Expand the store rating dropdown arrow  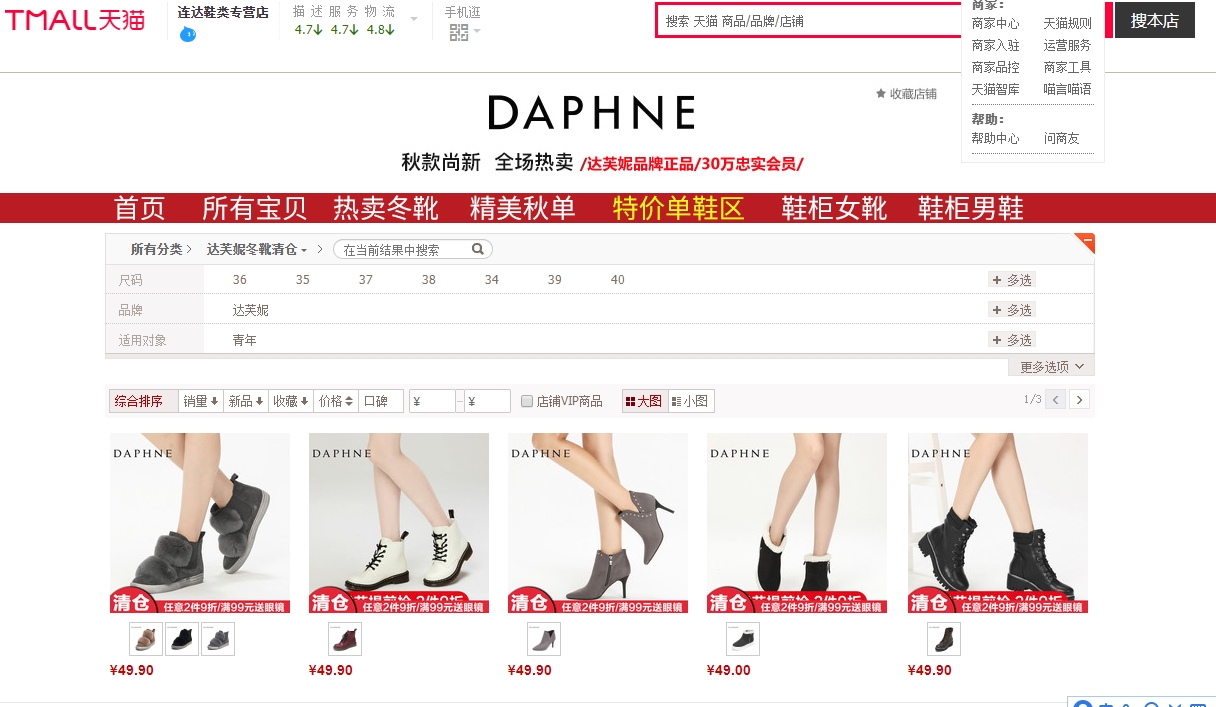[414, 19]
